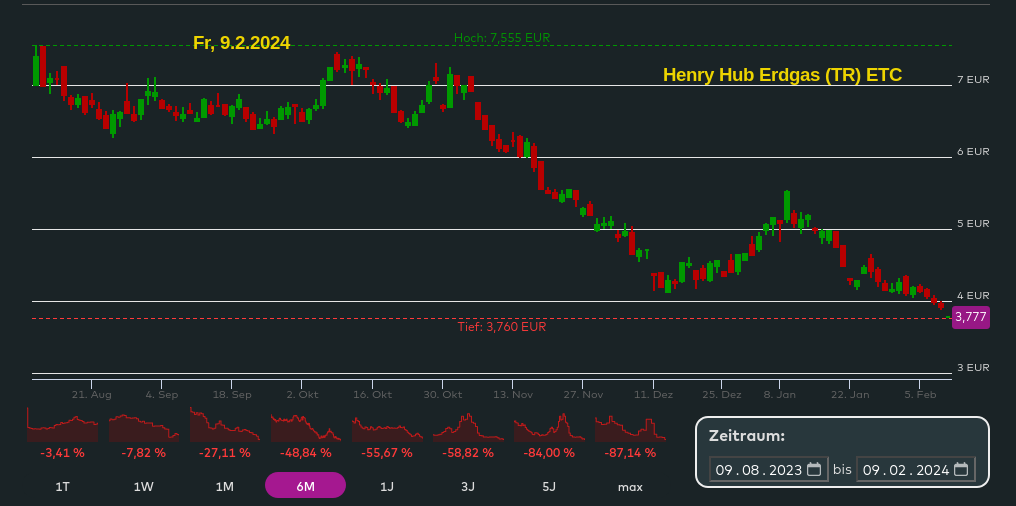Screen dimensions: 1016x506
Task: Click the 18. Sep axis date
Action: (x=232, y=395)
